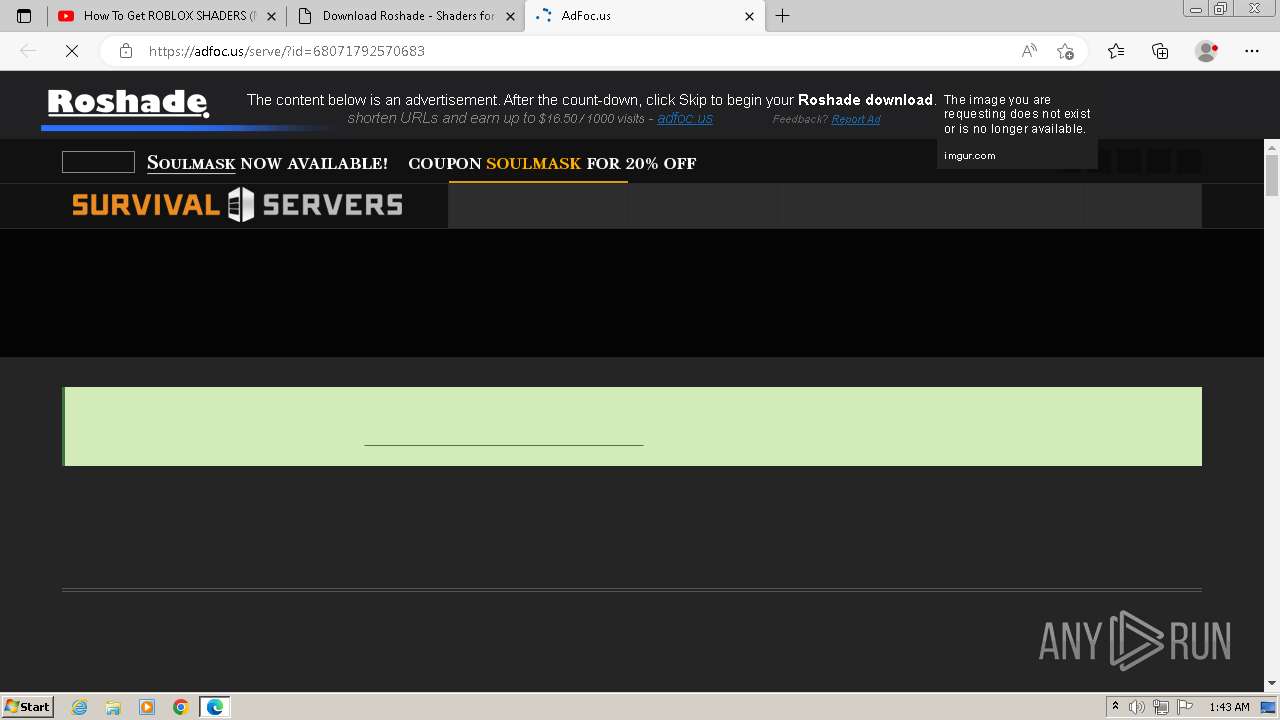The height and width of the screenshot is (720, 1280).
Task: Click the white outlined box beside Soulmask
Action: click(98, 162)
